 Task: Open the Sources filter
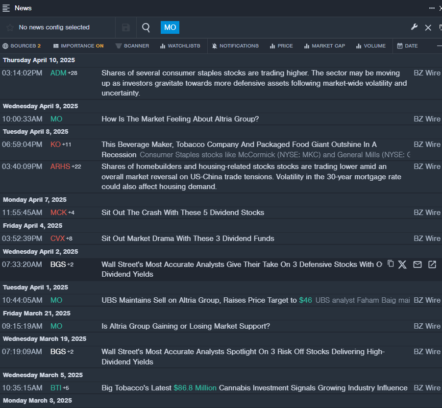(x=22, y=46)
